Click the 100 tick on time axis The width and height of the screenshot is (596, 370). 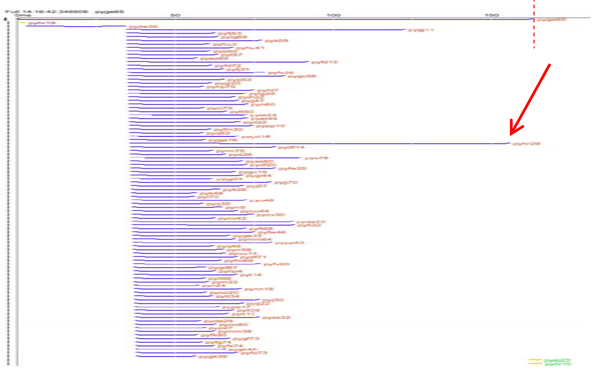pyautogui.click(x=333, y=15)
